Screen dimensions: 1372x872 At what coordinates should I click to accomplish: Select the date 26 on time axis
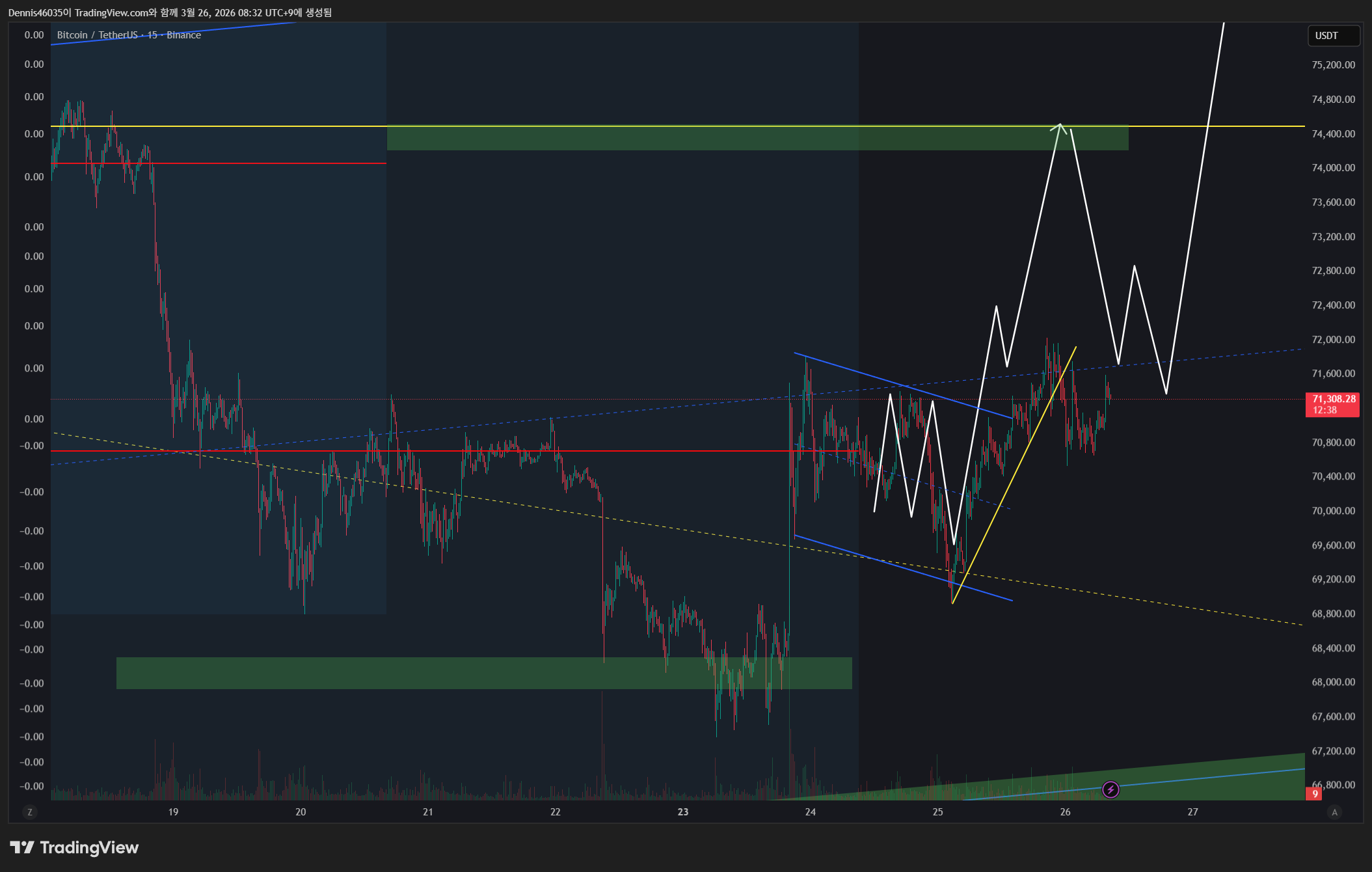[1065, 812]
